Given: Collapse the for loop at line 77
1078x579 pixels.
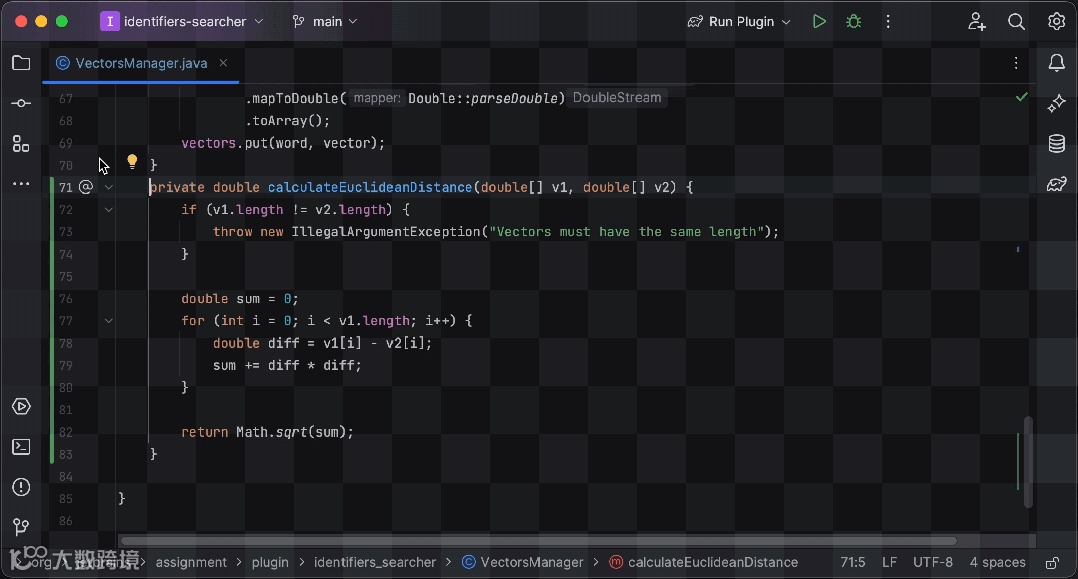Looking at the screenshot, I should (109, 321).
